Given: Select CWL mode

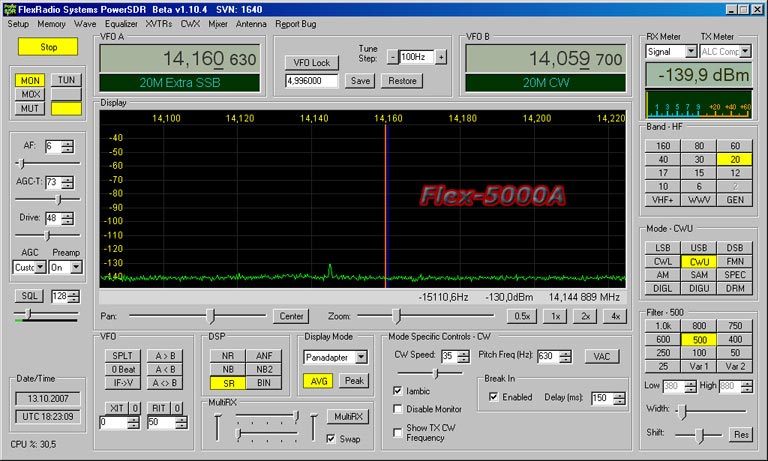Looking at the screenshot, I should click(663, 262).
